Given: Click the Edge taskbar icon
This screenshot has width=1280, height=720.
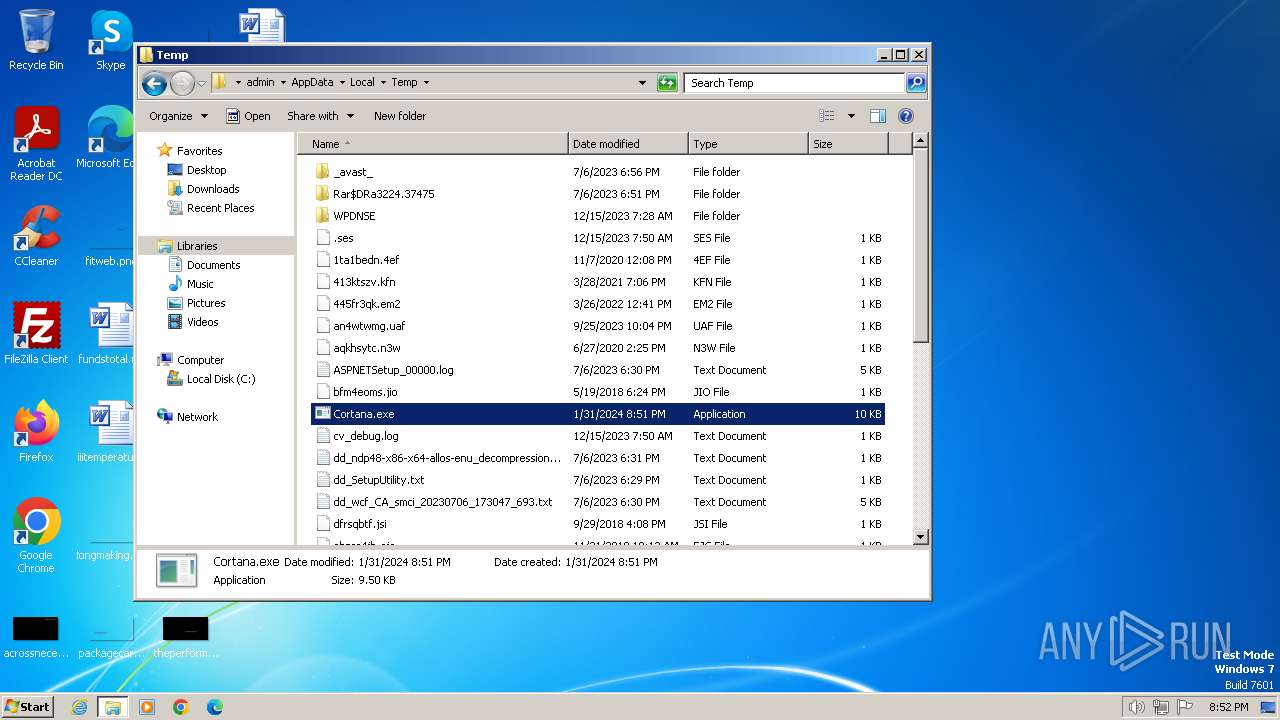Looking at the screenshot, I should 214,707.
